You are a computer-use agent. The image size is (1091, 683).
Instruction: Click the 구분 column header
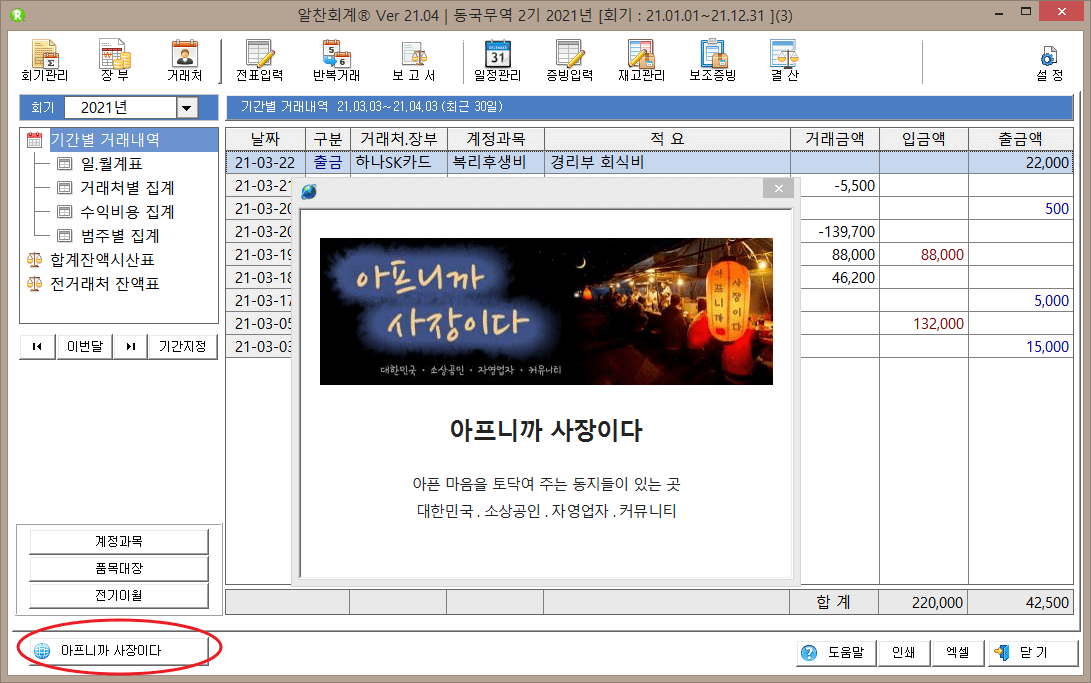click(328, 139)
